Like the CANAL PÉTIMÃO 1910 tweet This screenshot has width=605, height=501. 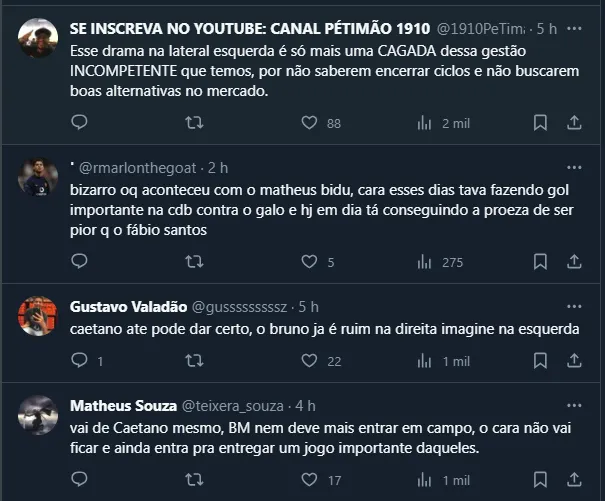coord(309,123)
